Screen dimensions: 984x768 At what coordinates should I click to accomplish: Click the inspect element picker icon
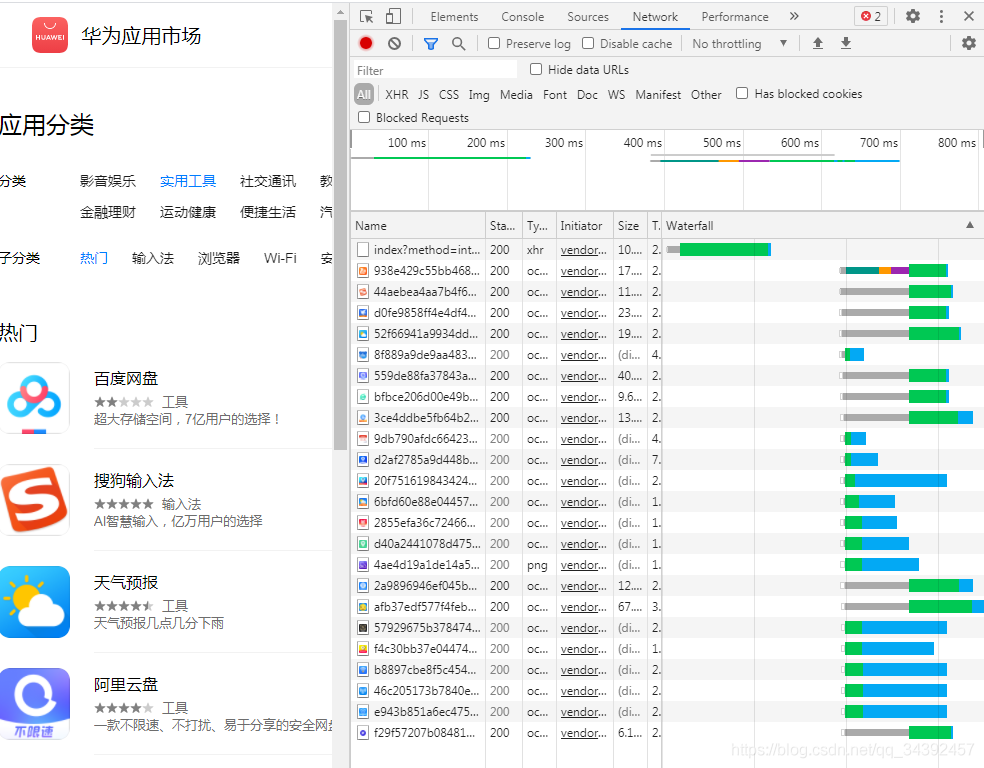pos(367,16)
